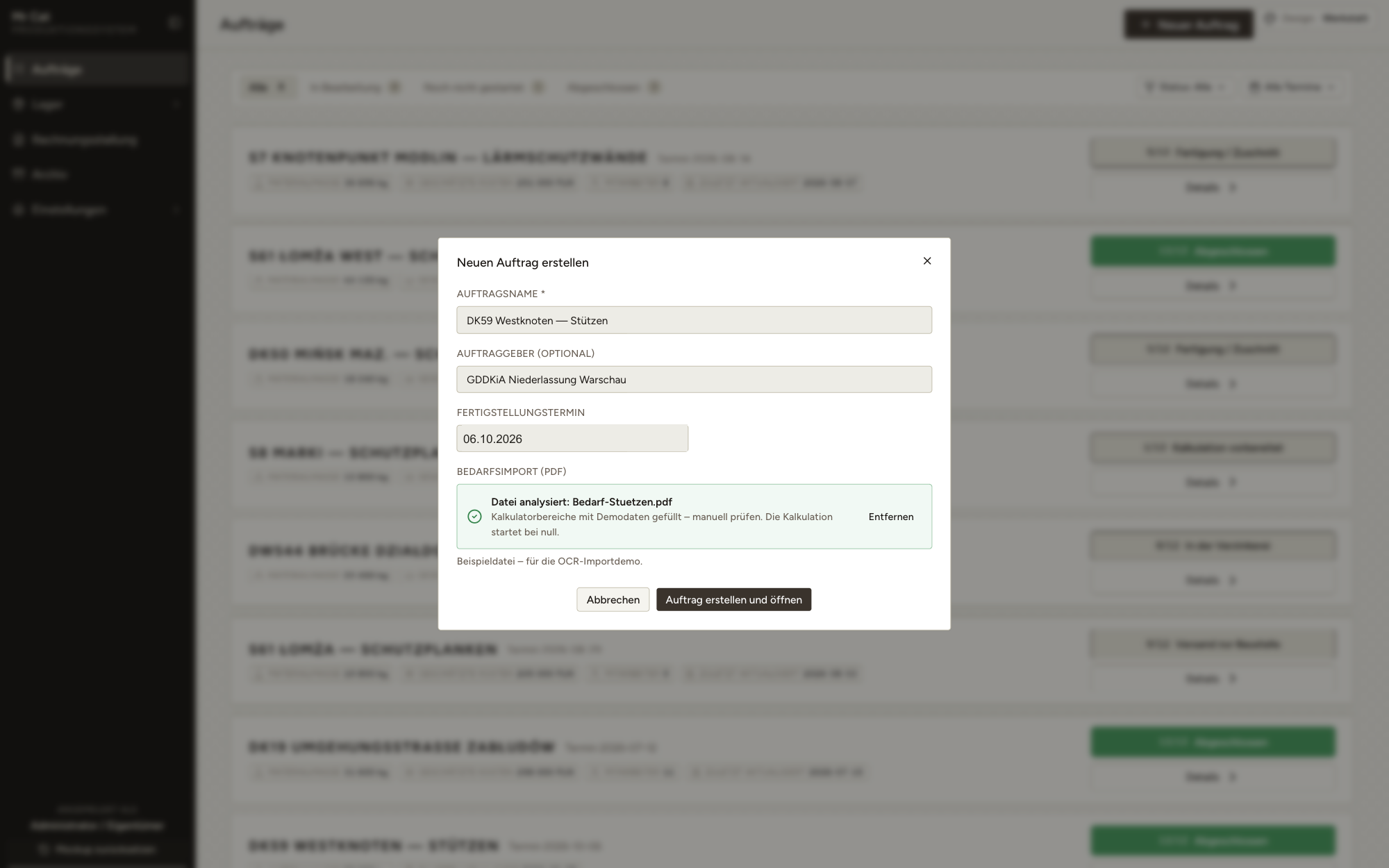Click the AUFTRAGSNAME * label

point(501,294)
